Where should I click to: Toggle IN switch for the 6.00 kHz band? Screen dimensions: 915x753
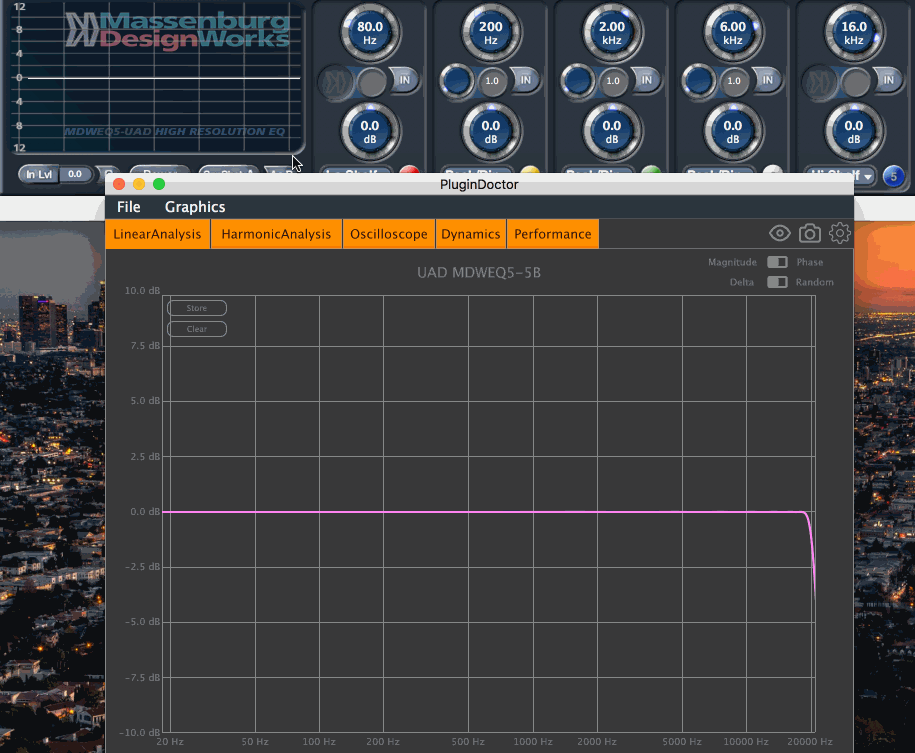pyautogui.click(x=767, y=80)
